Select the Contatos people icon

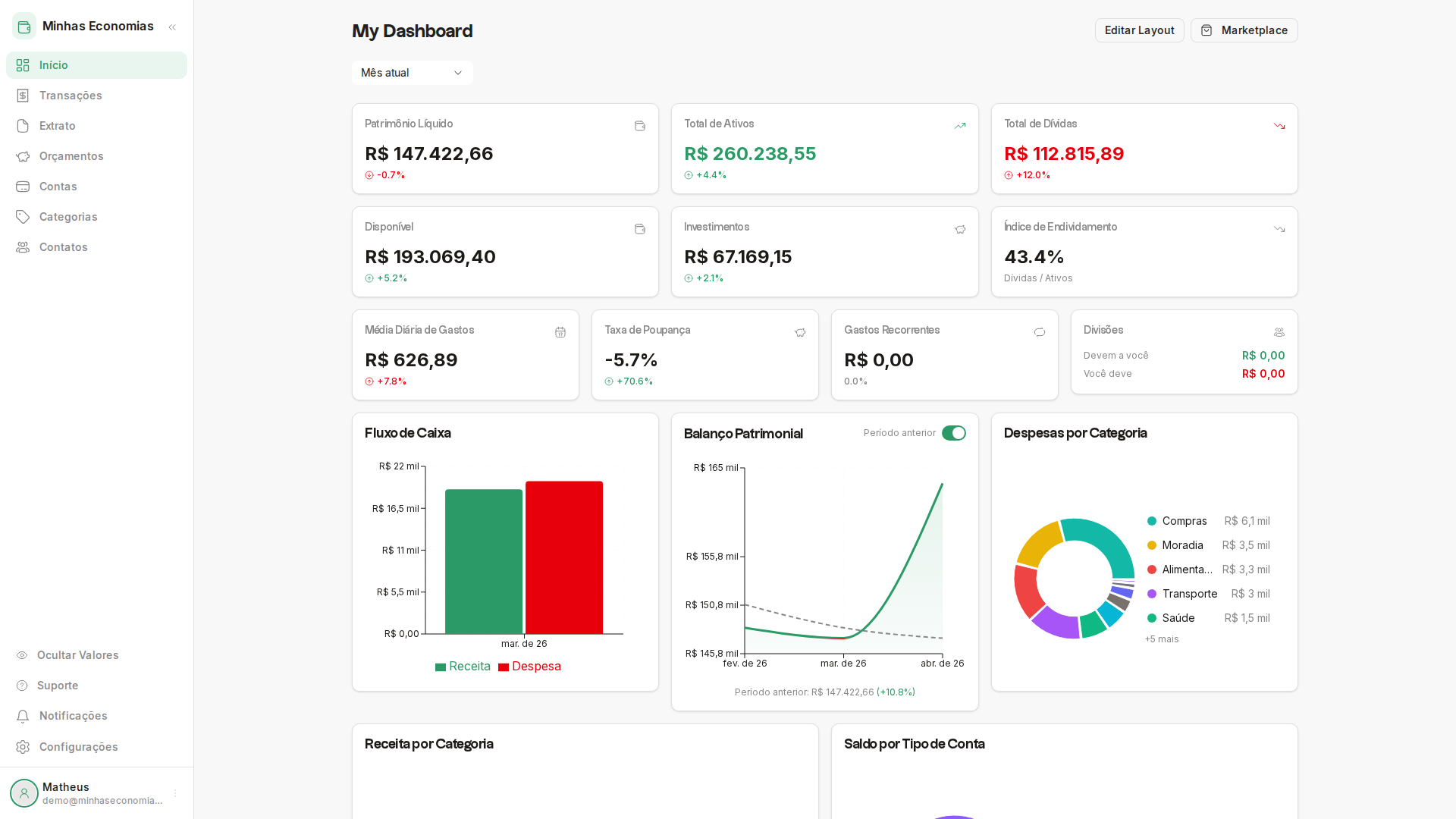[23, 247]
